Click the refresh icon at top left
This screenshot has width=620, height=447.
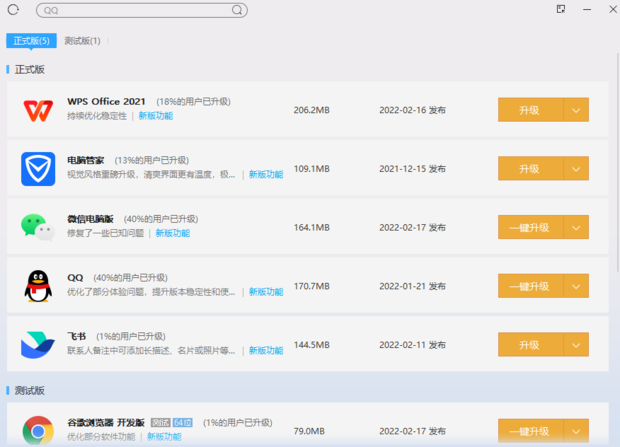point(13,9)
